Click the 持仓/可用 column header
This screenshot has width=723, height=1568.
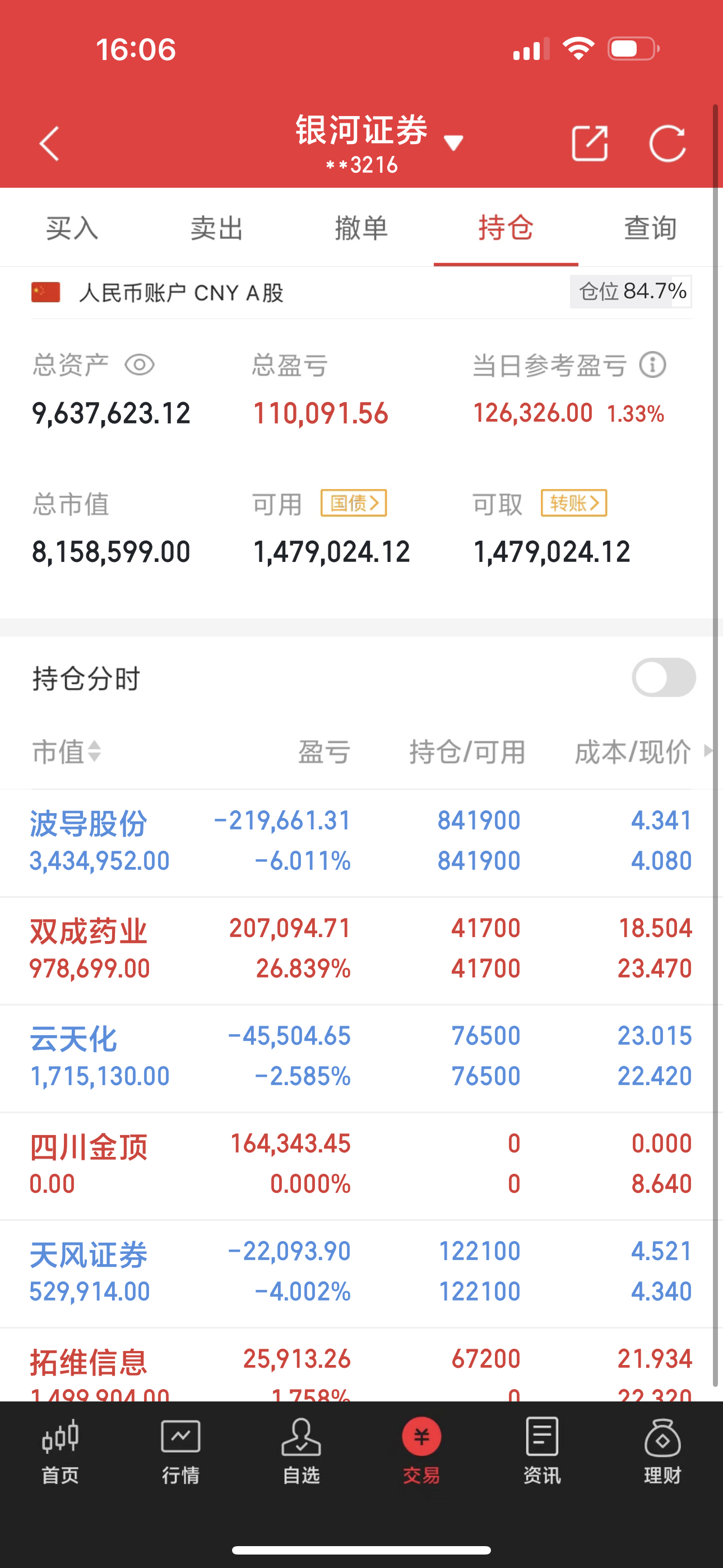pos(467,753)
